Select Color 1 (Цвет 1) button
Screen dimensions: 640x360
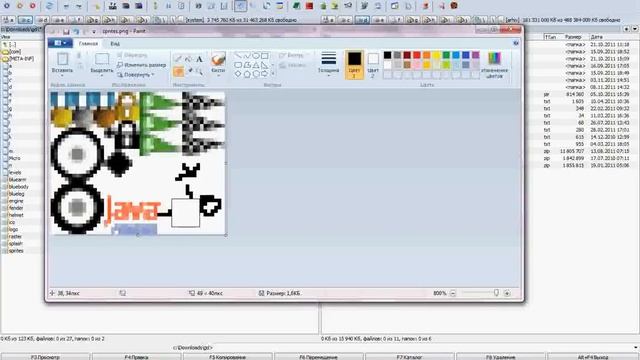(354, 64)
